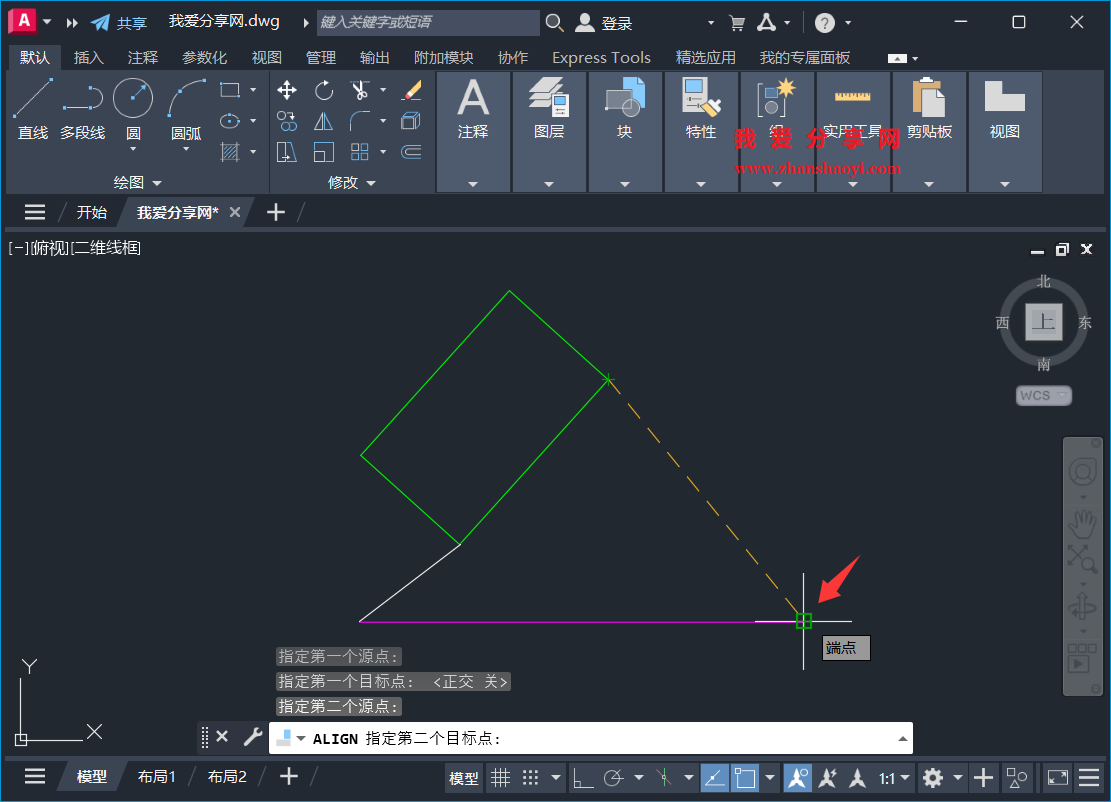Expand the 绘图 panel at its bottom arrow
Screen dimensions: 1111x802
pyautogui.click(x=157, y=182)
